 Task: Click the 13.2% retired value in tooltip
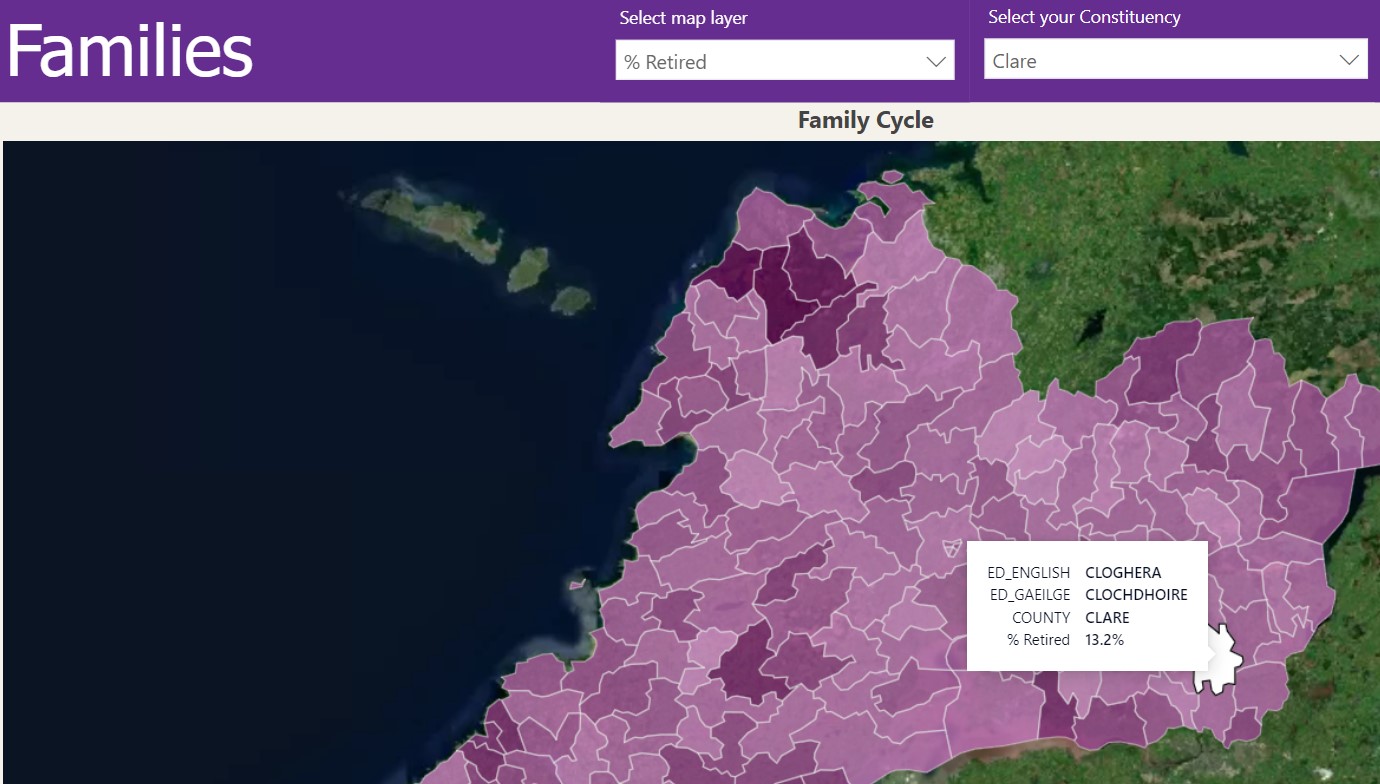tap(1104, 639)
